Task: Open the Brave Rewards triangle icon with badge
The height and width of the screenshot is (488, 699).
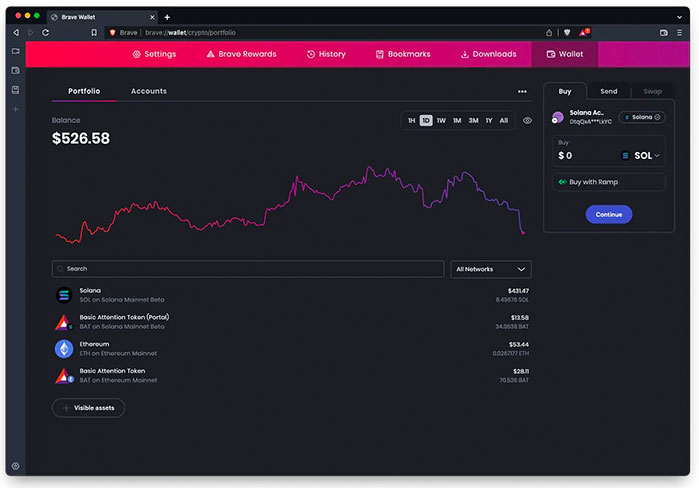Action: pos(584,32)
